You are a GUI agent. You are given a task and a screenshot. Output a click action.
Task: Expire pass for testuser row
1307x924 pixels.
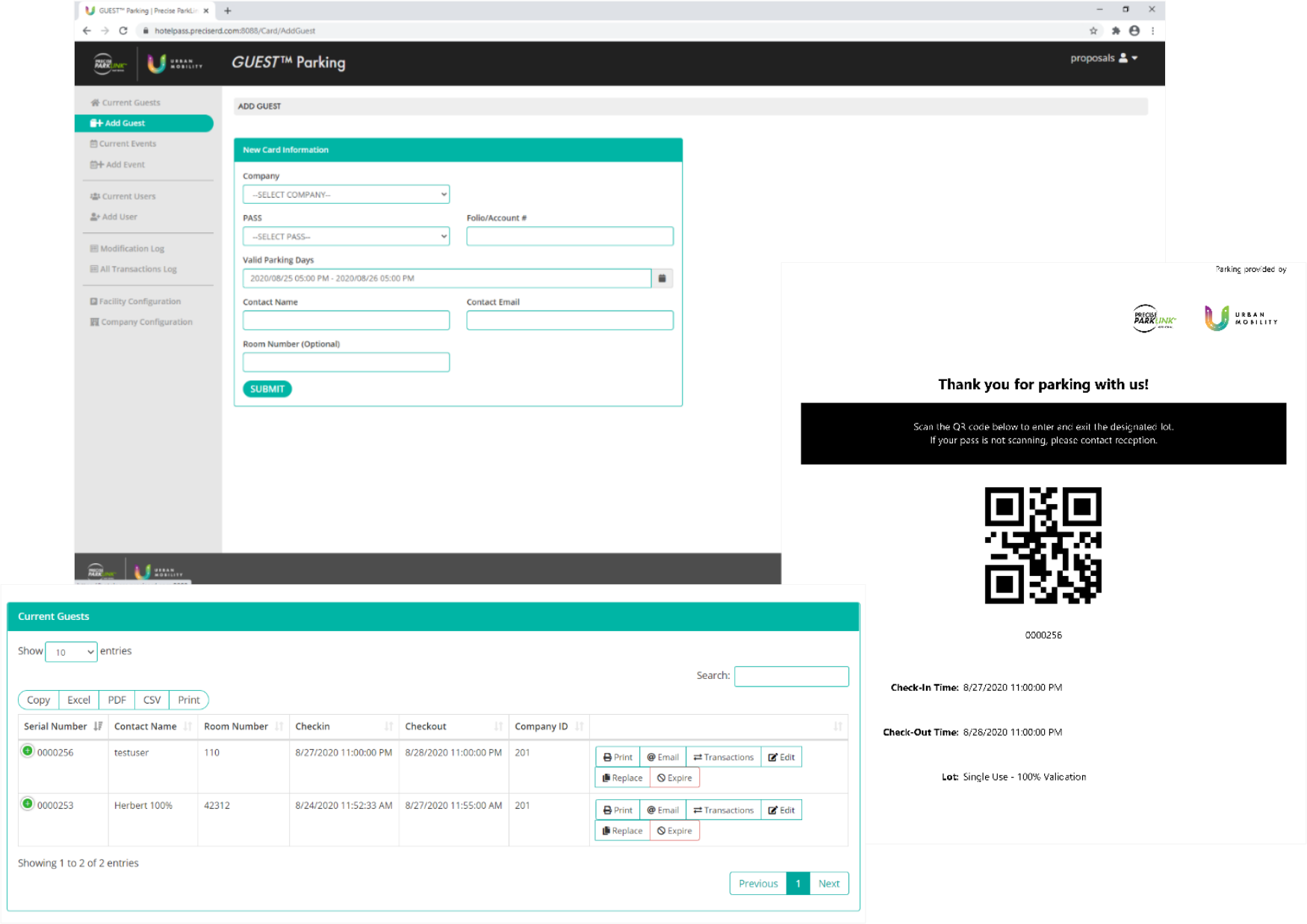(674, 778)
